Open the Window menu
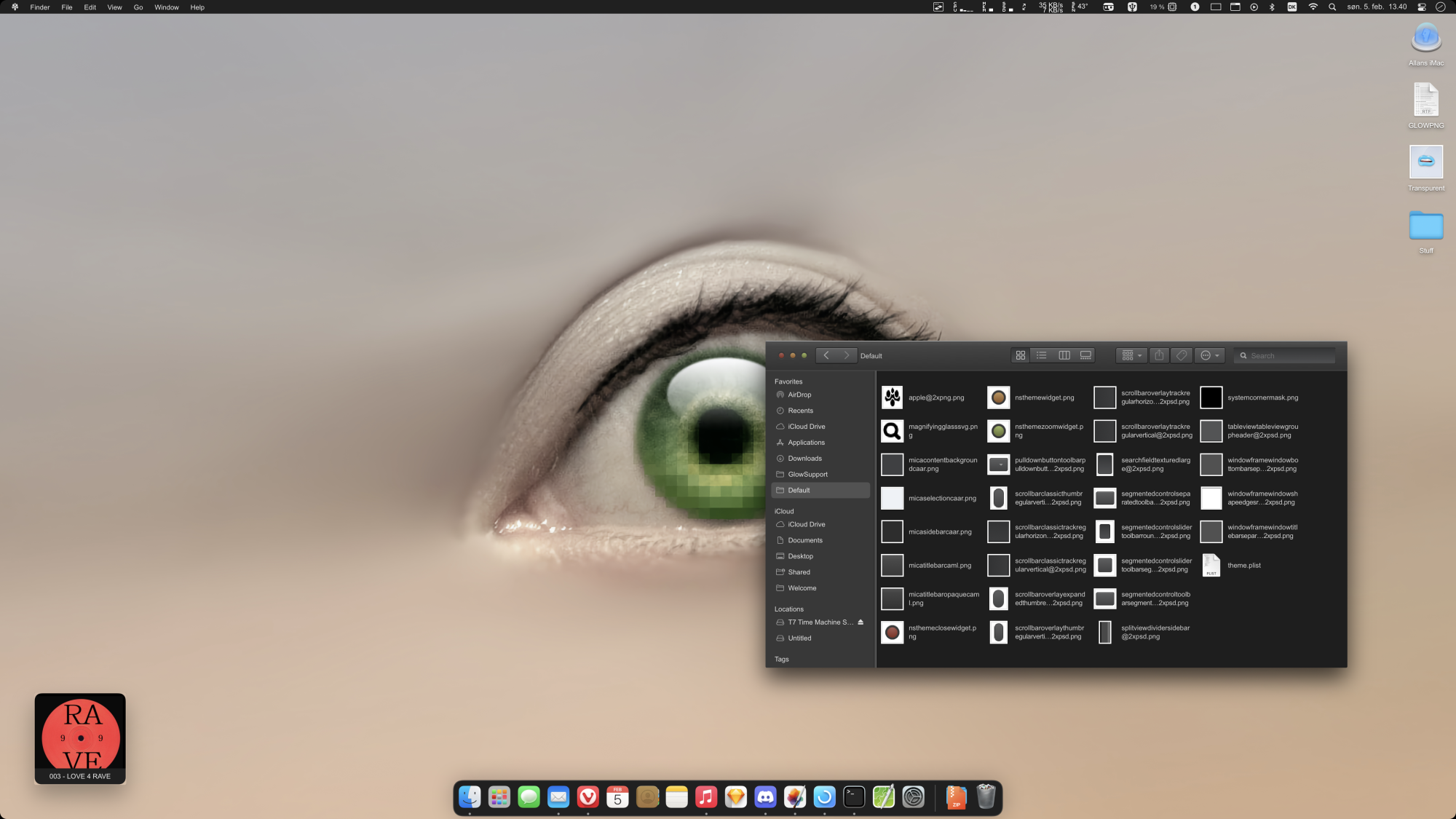The height and width of the screenshot is (819, 1456). coord(167,7)
